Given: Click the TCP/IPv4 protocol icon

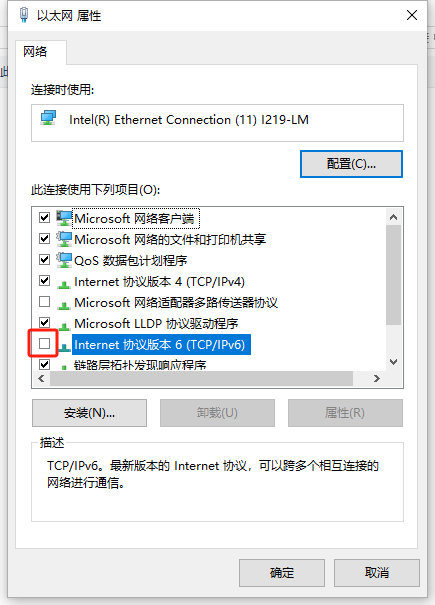Looking at the screenshot, I should (x=64, y=285).
